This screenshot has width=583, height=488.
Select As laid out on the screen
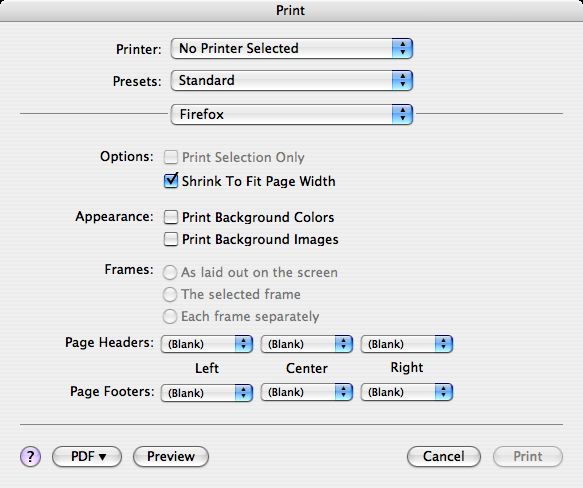point(170,272)
